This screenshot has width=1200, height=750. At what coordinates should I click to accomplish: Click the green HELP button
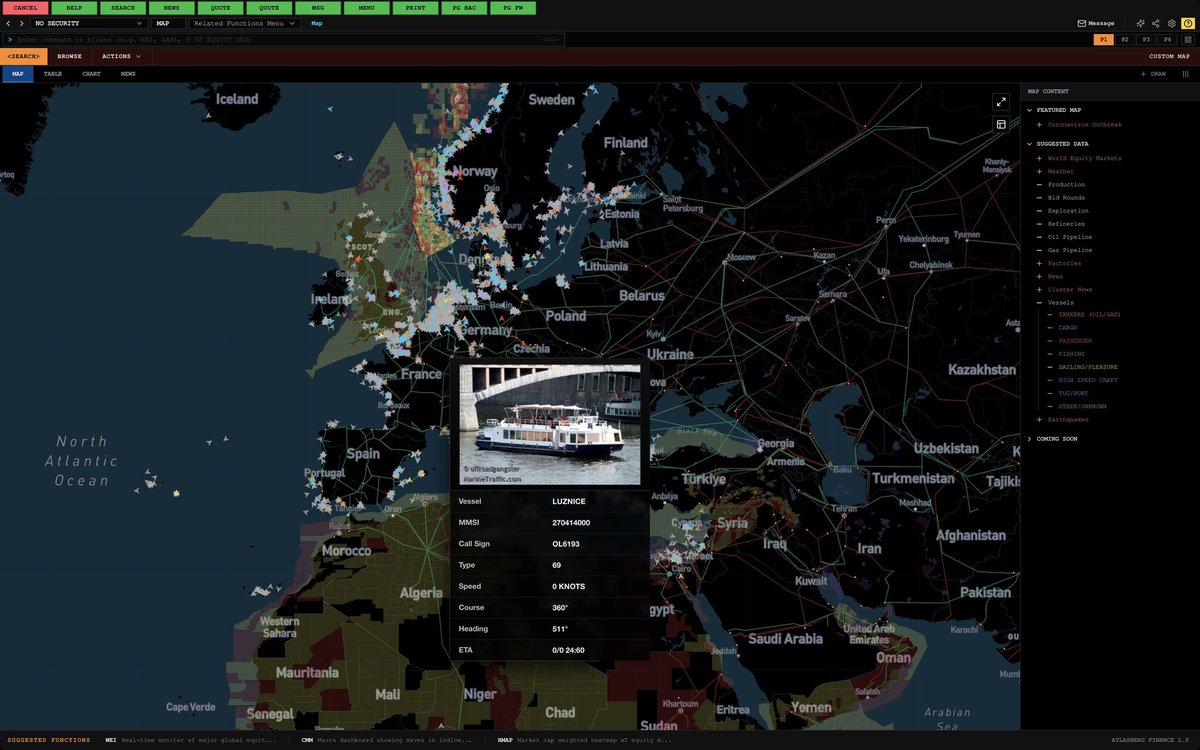[74, 8]
